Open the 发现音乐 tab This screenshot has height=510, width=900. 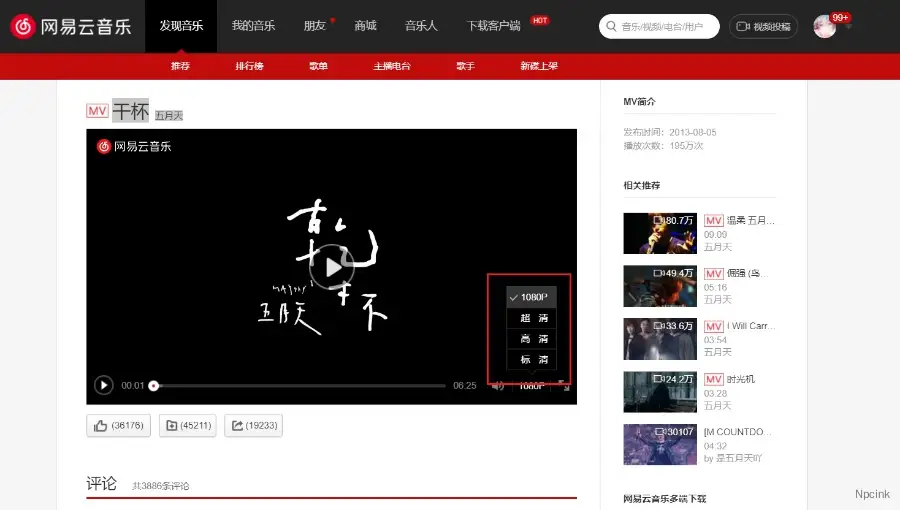click(181, 26)
